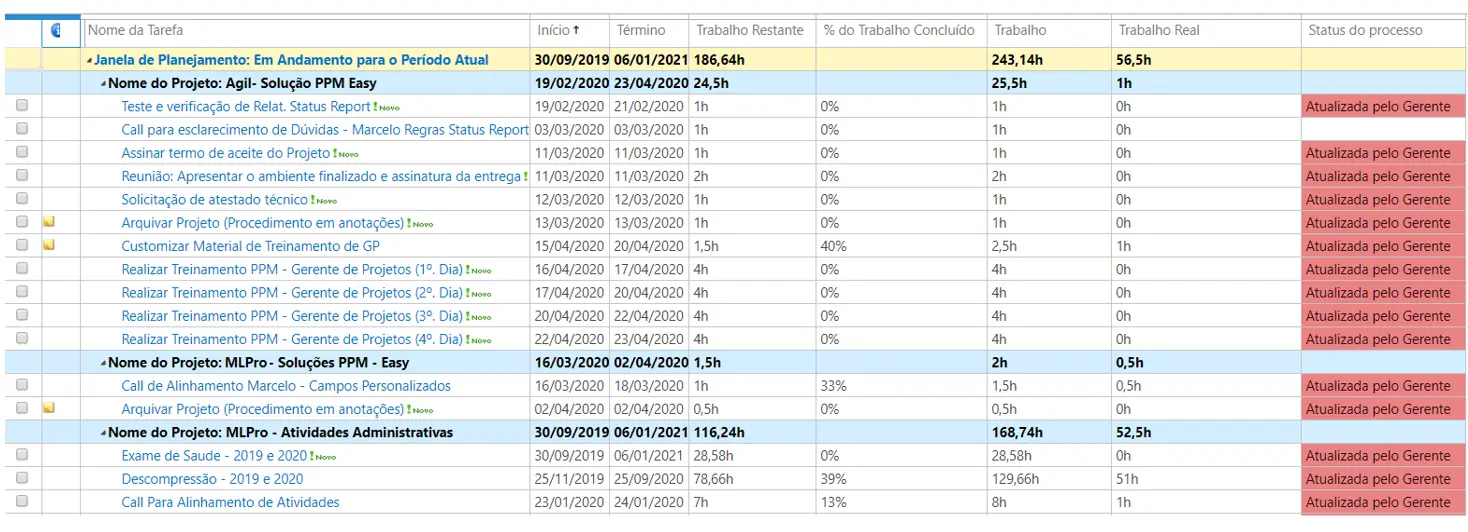Select checkbox for Call de Alinhamento Marcelo row

pos(22,385)
